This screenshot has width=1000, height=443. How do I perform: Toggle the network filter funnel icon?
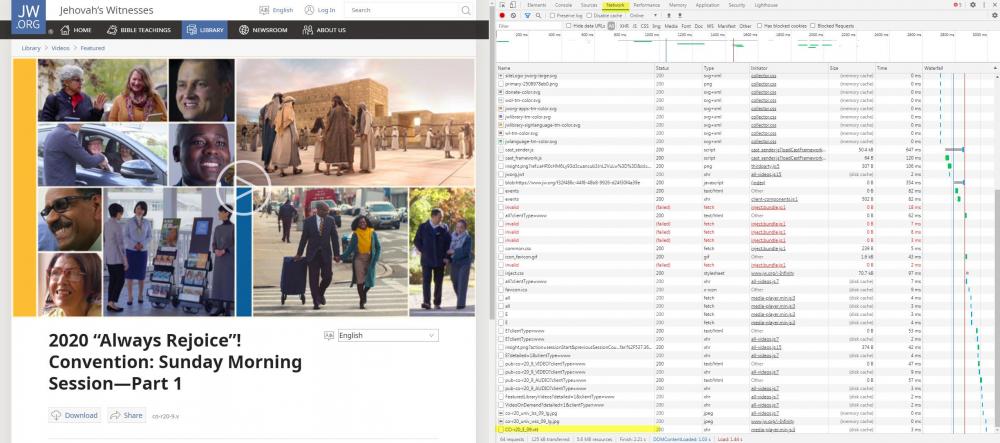click(527, 15)
